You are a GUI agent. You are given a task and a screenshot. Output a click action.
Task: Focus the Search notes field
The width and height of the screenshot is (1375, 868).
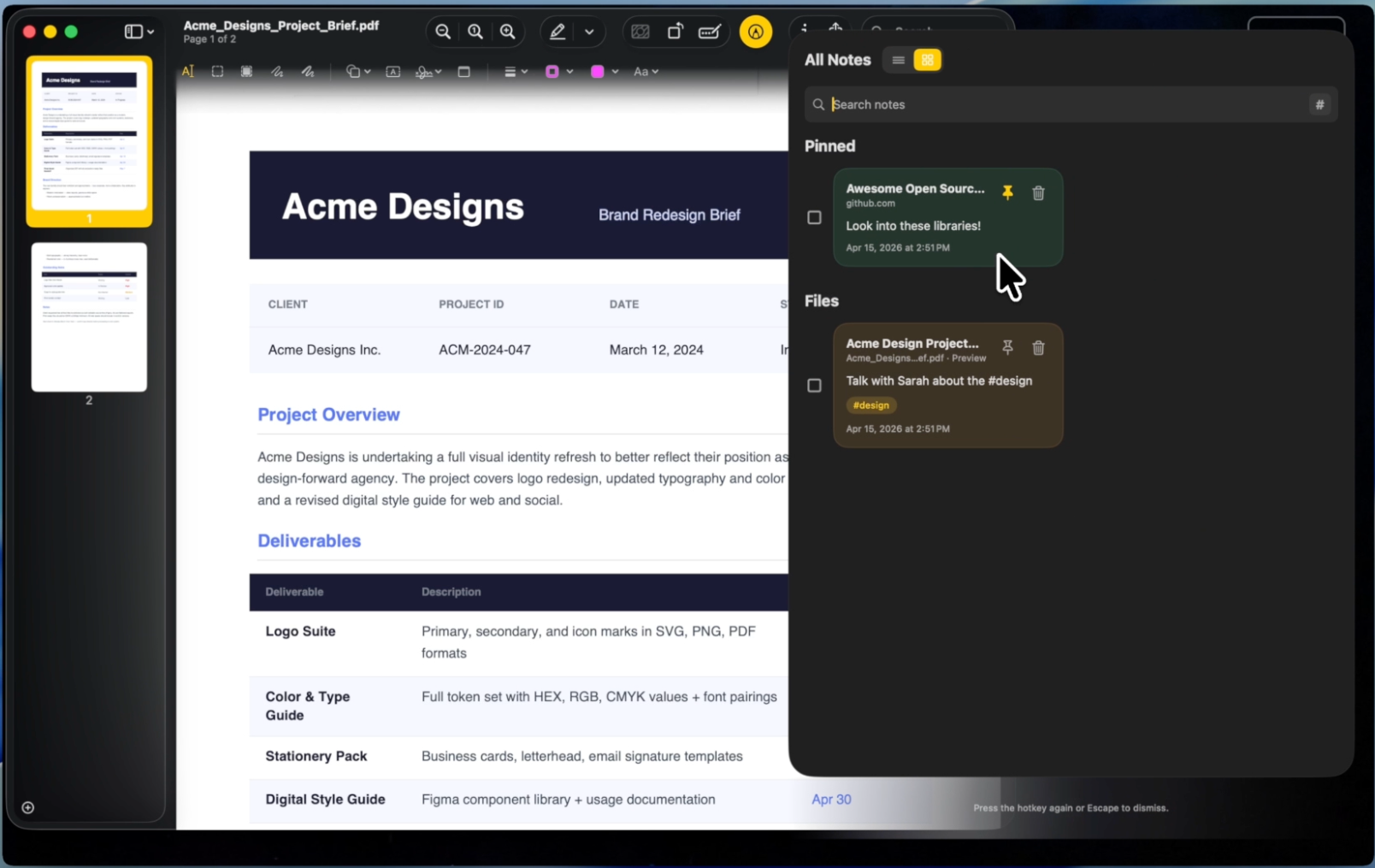[x=1071, y=104]
